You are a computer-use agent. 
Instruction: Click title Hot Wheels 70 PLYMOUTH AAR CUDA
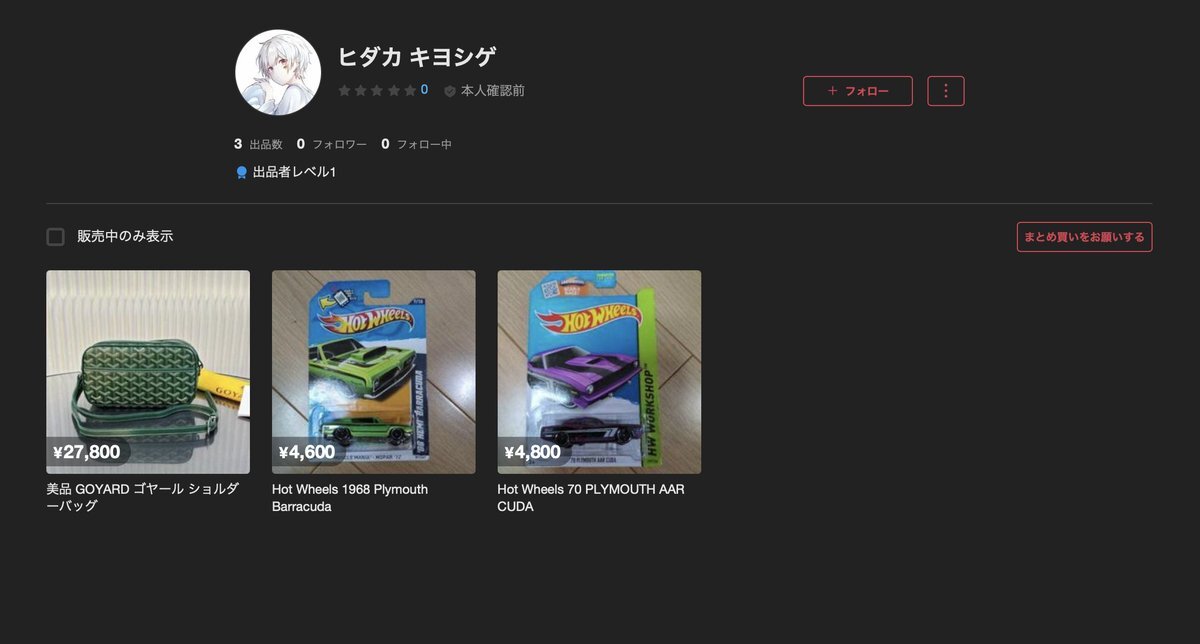point(591,498)
